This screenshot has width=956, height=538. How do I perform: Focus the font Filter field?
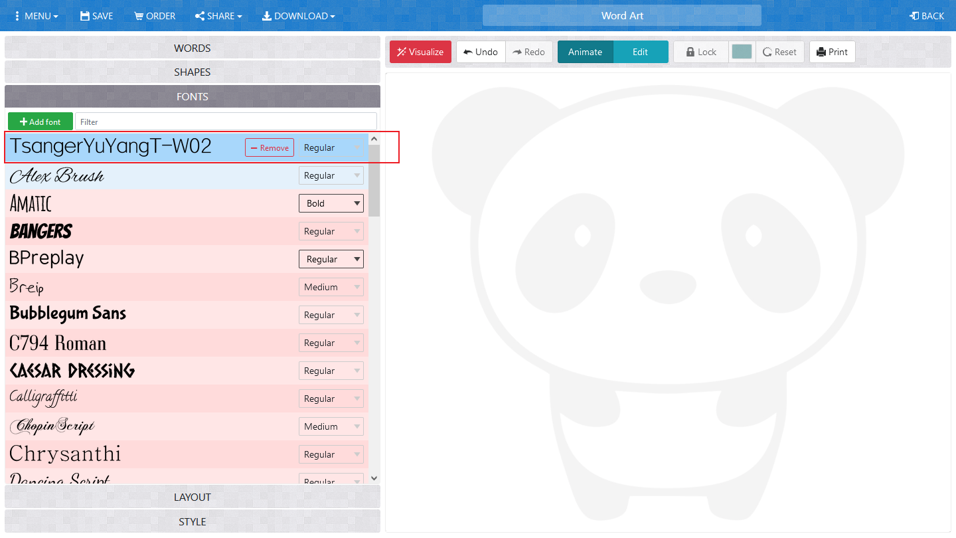pyautogui.click(x=226, y=121)
